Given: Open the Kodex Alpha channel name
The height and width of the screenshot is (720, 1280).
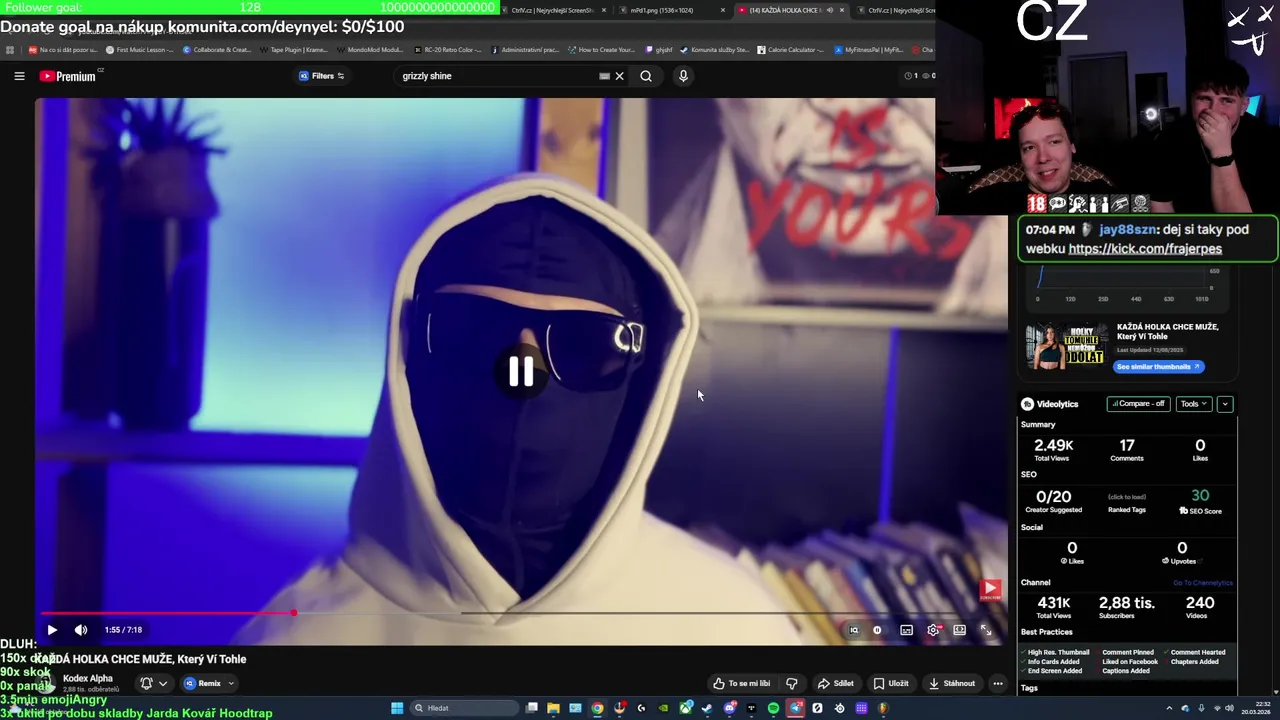Looking at the screenshot, I should click(88, 678).
